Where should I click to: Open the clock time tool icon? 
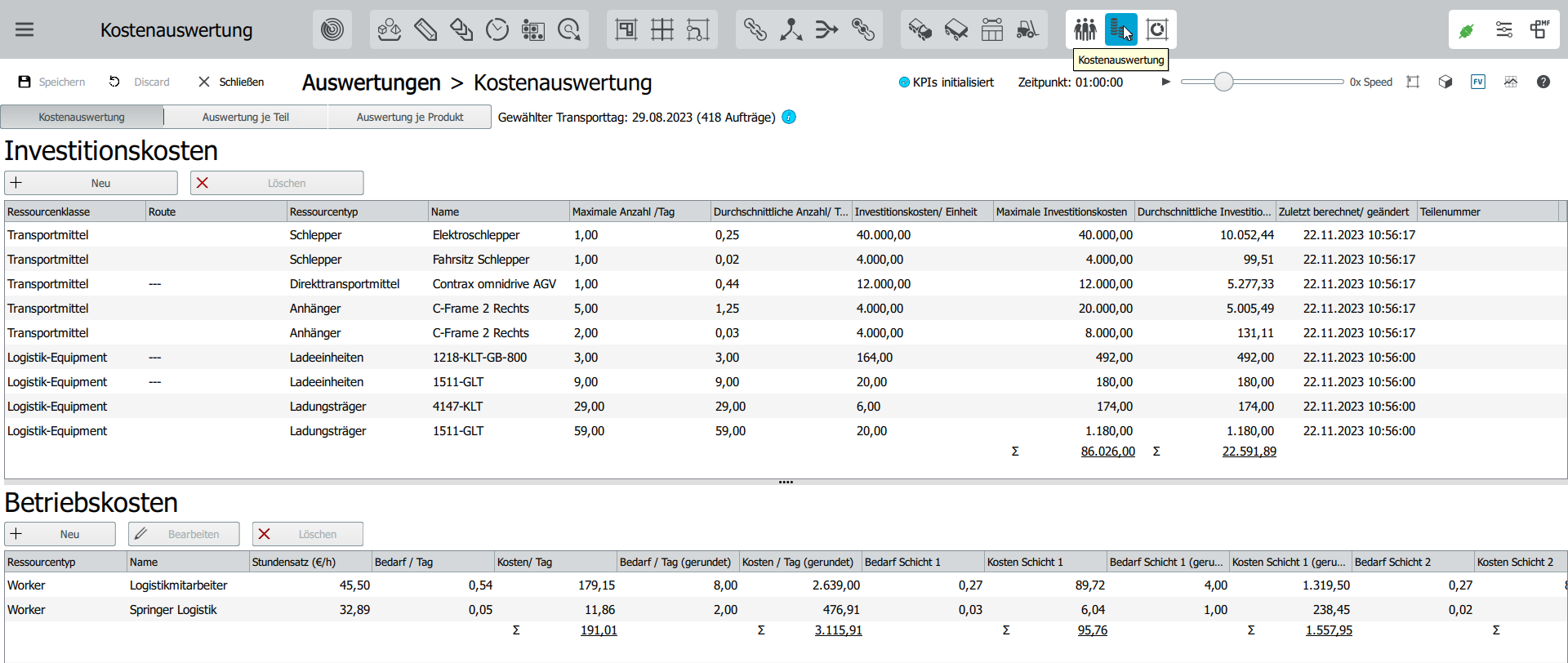pos(497,30)
